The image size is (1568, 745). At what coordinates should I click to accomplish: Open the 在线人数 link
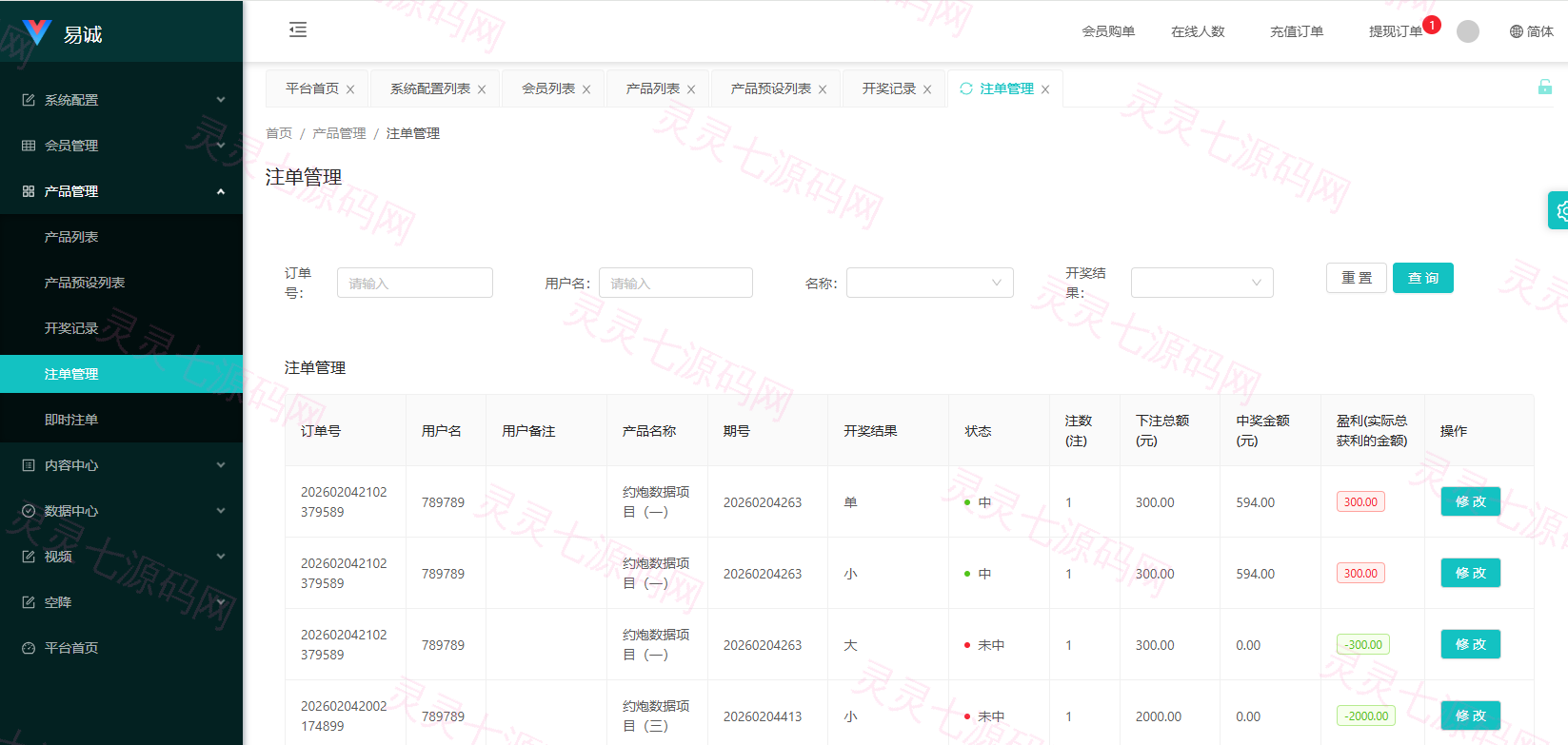1198,31
